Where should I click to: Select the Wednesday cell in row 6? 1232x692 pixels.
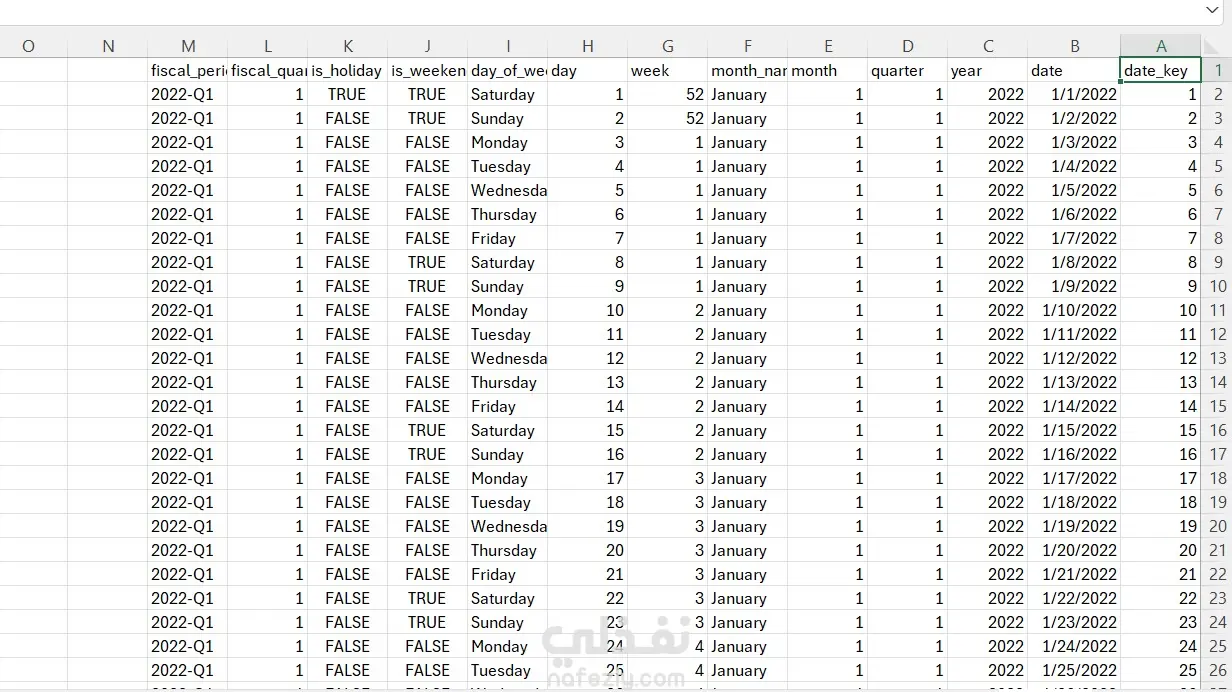[508, 190]
